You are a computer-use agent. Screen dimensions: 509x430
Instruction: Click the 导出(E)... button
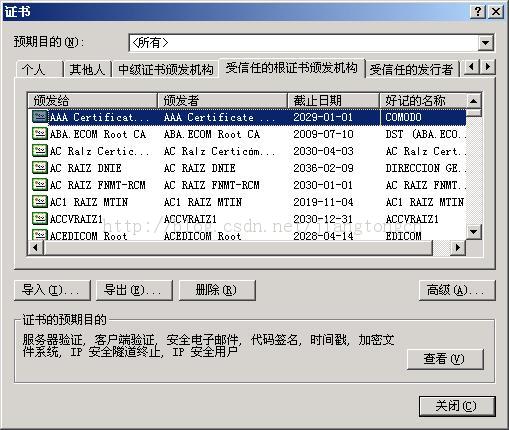(134, 290)
